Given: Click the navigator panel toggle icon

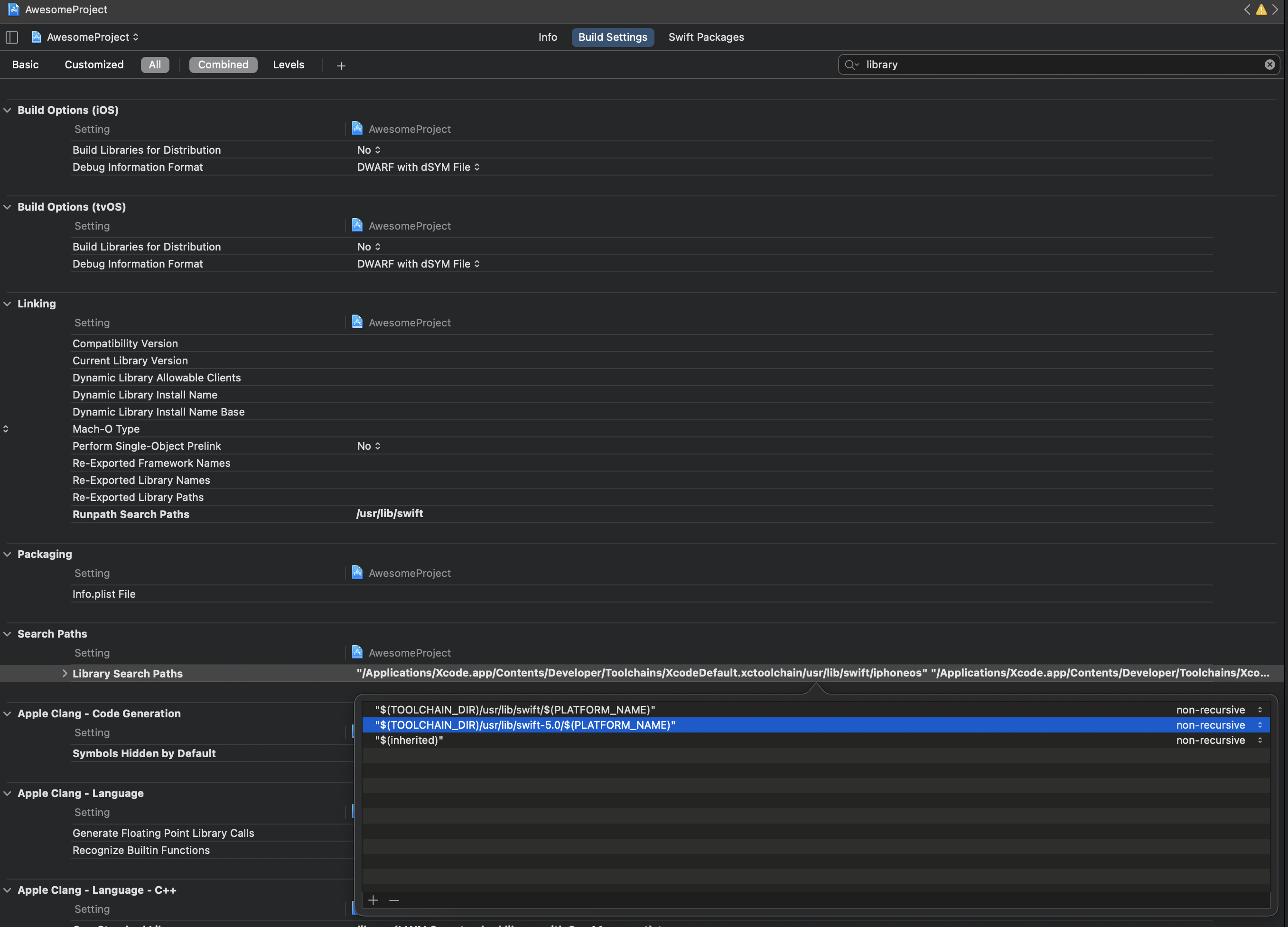Looking at the screenshot, I should (11, 37).
